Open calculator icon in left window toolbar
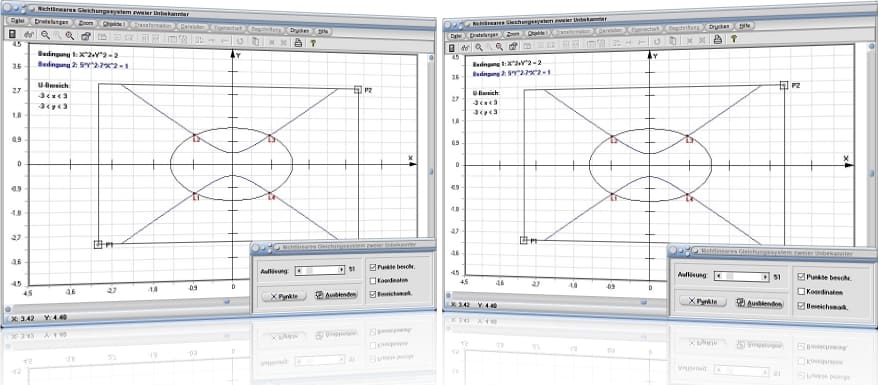Image resolution: width=878 pixels, height=385 pixels. (x=12, y=34)
